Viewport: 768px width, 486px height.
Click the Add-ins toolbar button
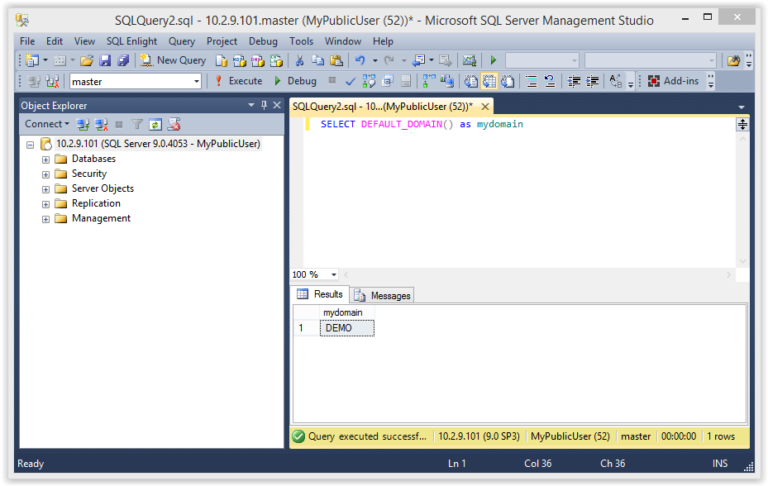pos(673,81)
